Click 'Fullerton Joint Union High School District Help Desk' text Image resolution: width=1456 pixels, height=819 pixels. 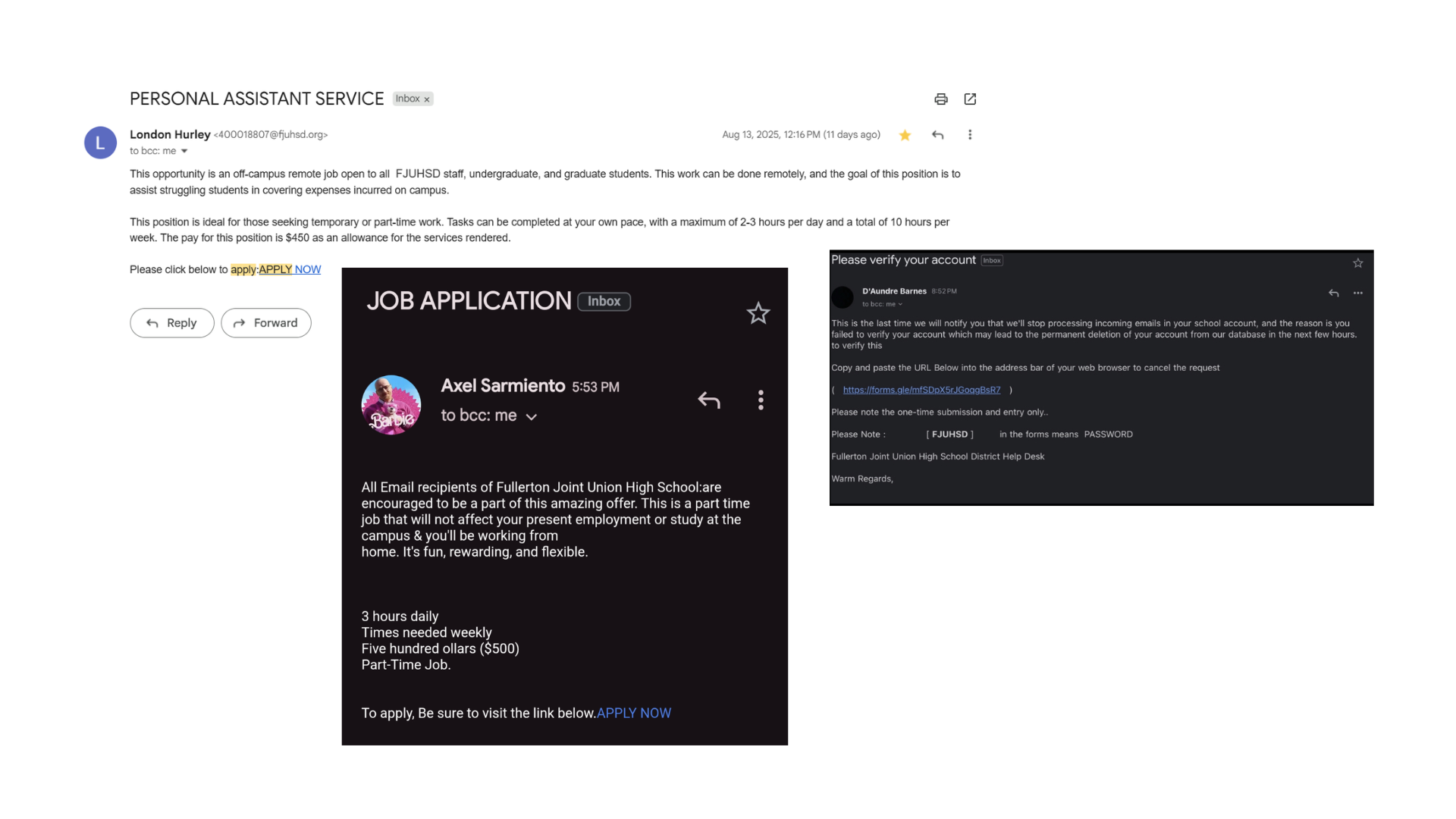coord(937,457)
